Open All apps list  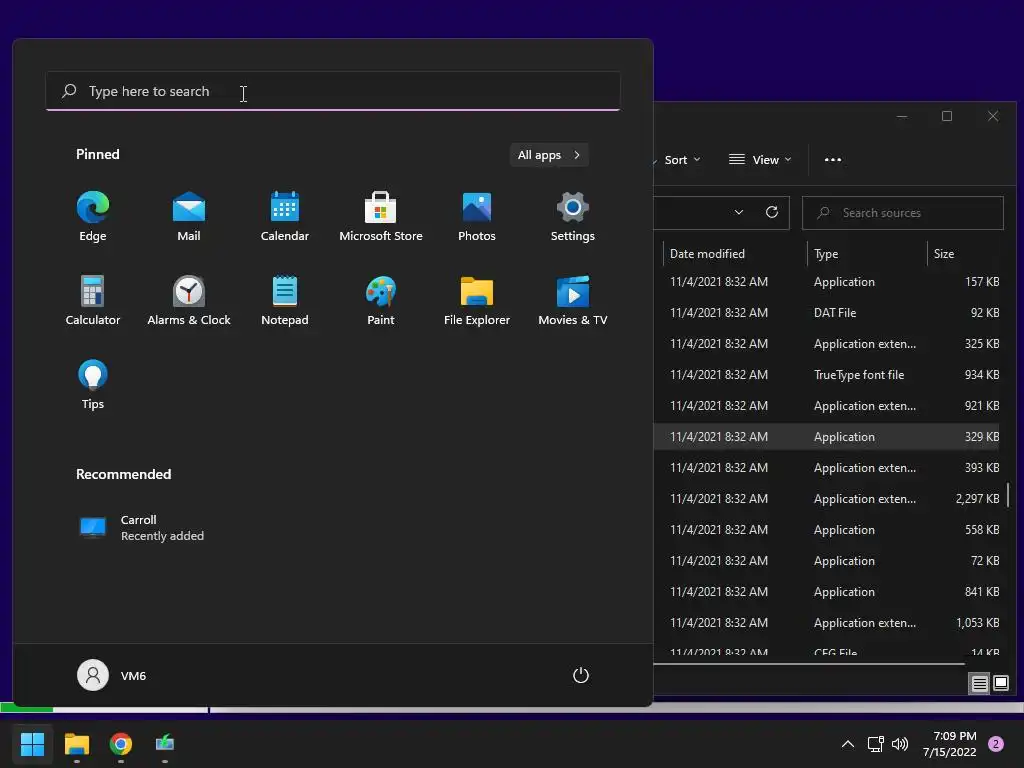(x=549, y=155)
